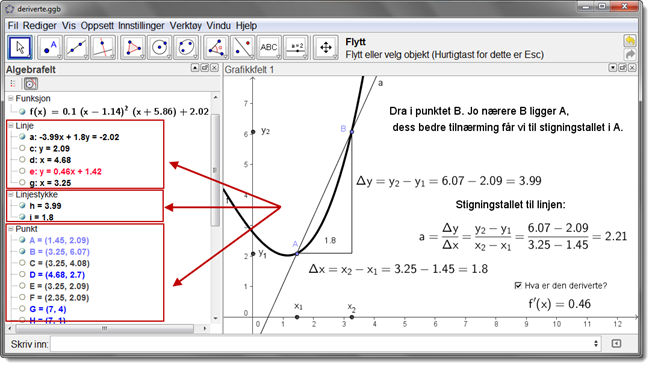Open the Rediger menu
This screenshot has width=652, height=367.
[40, 26]
